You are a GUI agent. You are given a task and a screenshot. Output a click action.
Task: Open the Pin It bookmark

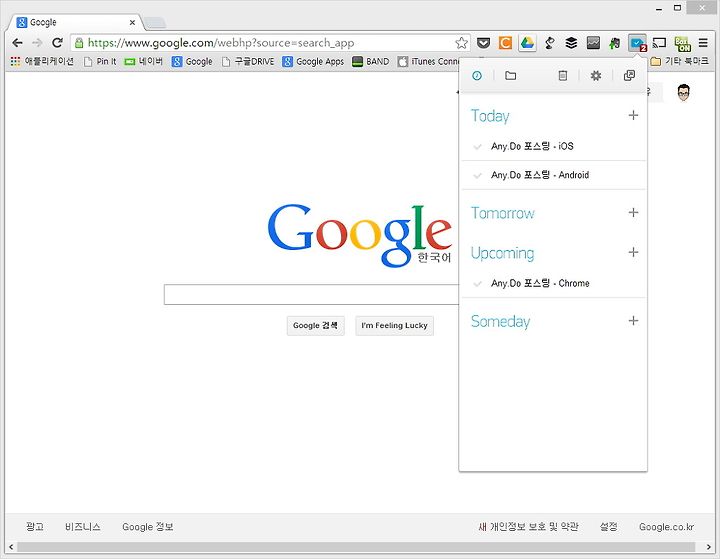tap(100, 61)
